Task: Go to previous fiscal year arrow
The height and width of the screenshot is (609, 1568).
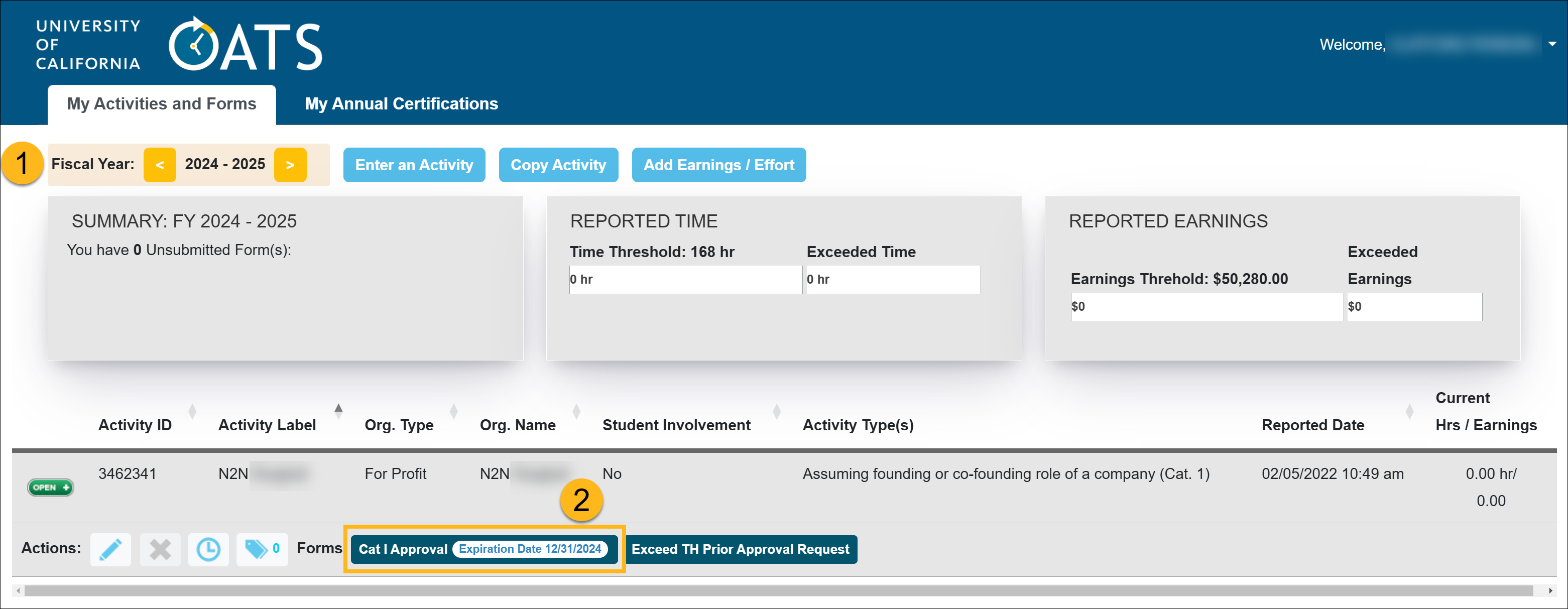Action: click(160, 165)
